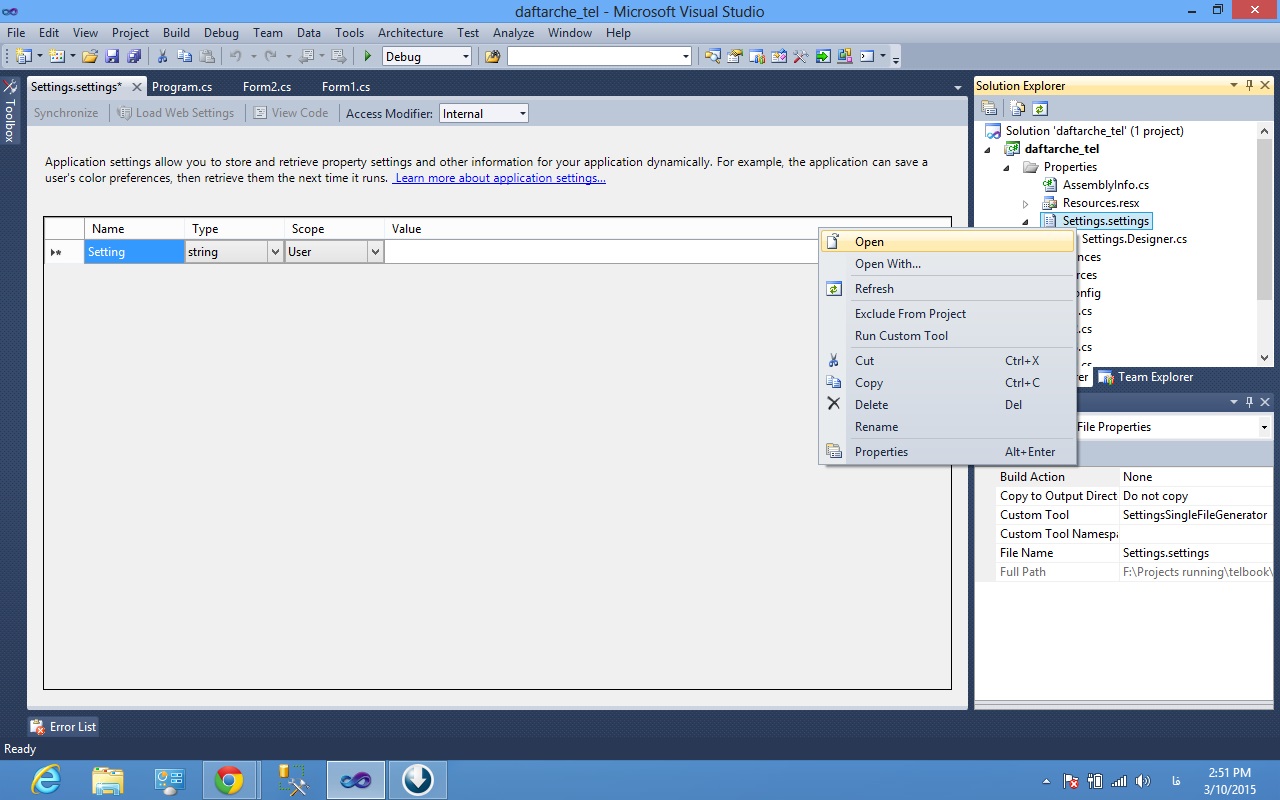Click the Save All toolbar icon
Image resolution: width=1280 pixels, height=800 pixels.
(133, 57)
